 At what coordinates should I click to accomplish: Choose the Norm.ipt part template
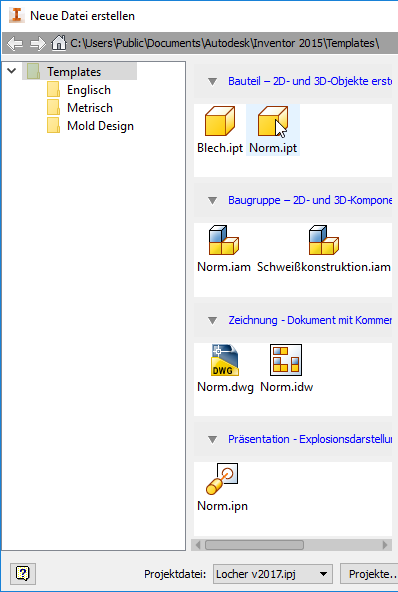[x=273, y=130]
